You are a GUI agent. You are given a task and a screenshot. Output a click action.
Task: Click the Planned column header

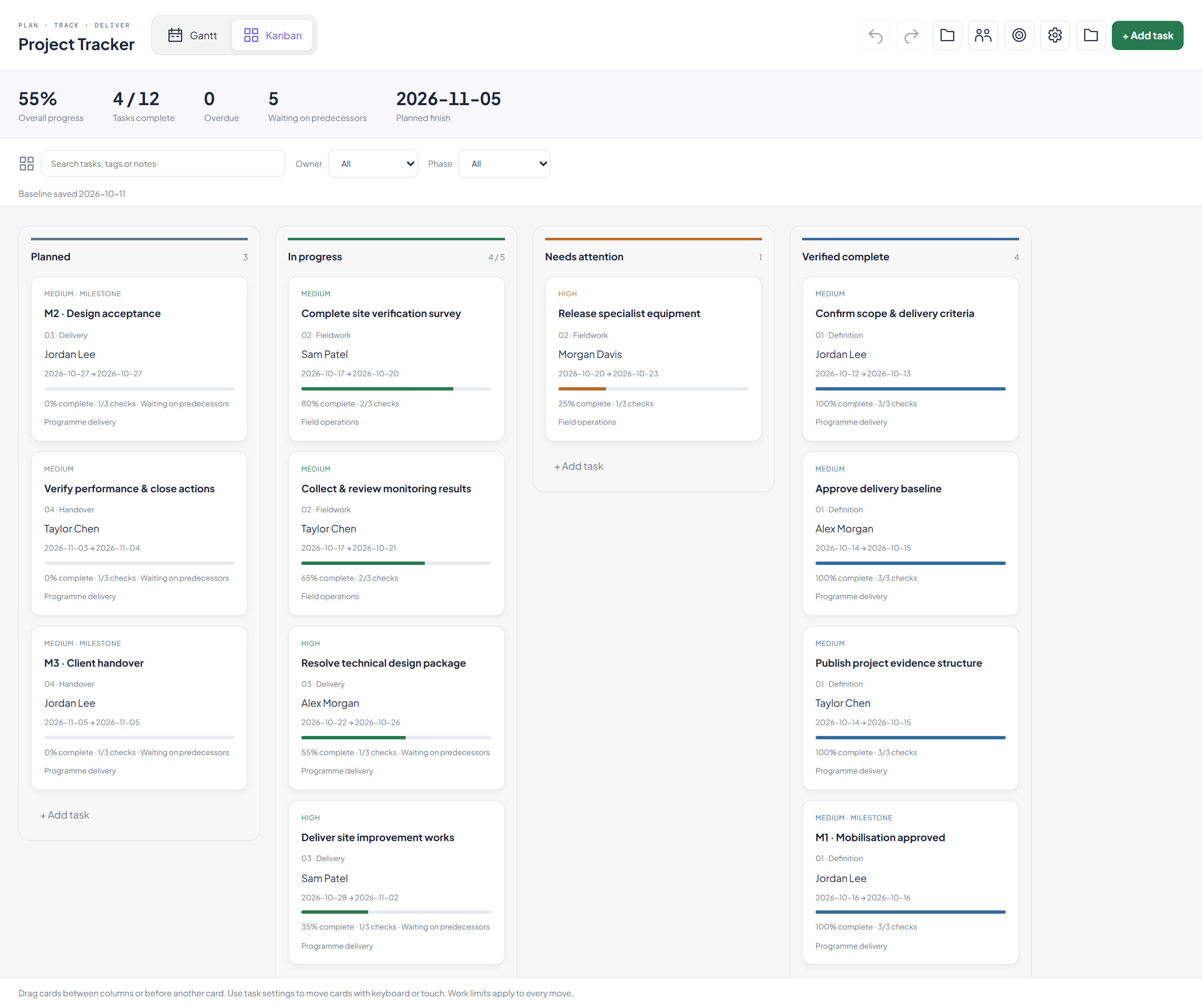click(139, 257)
